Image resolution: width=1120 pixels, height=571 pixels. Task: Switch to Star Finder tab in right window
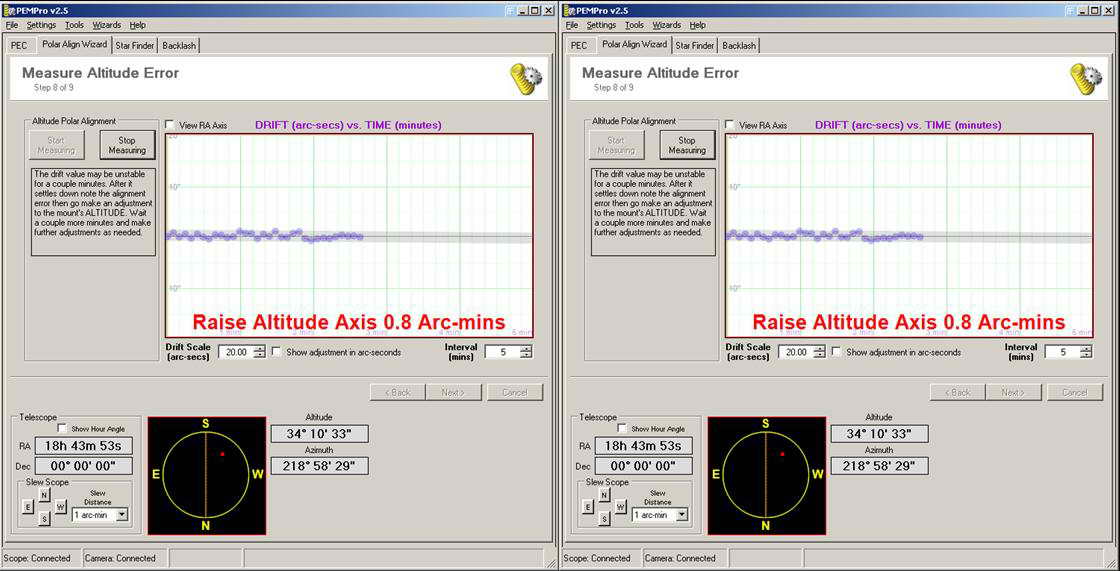tap(694, 46)
